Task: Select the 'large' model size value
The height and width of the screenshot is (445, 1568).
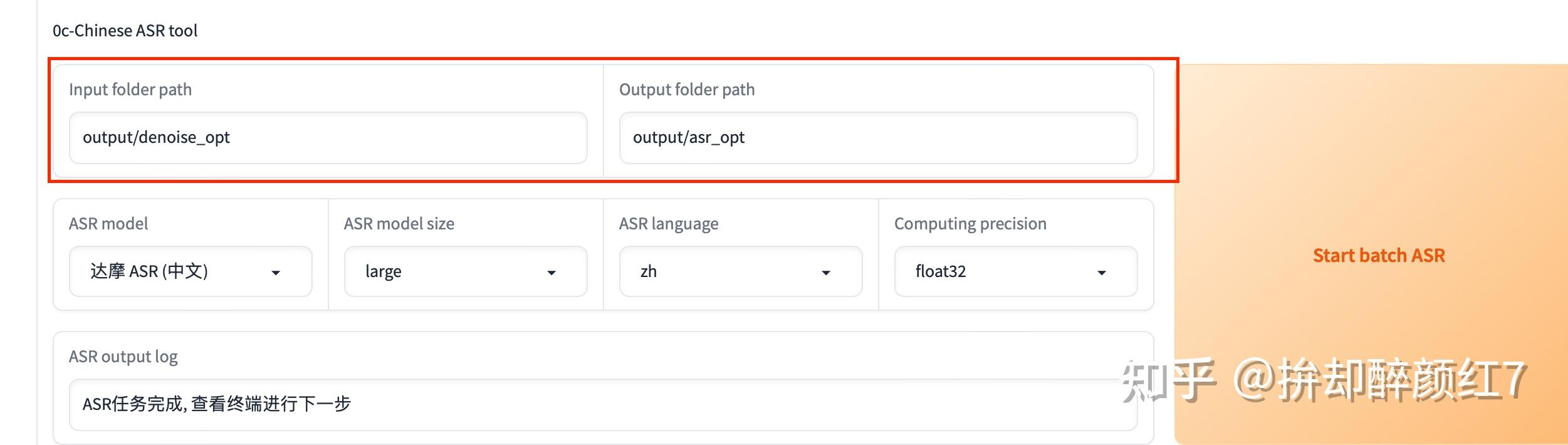Action: click(x=384, y=271)
